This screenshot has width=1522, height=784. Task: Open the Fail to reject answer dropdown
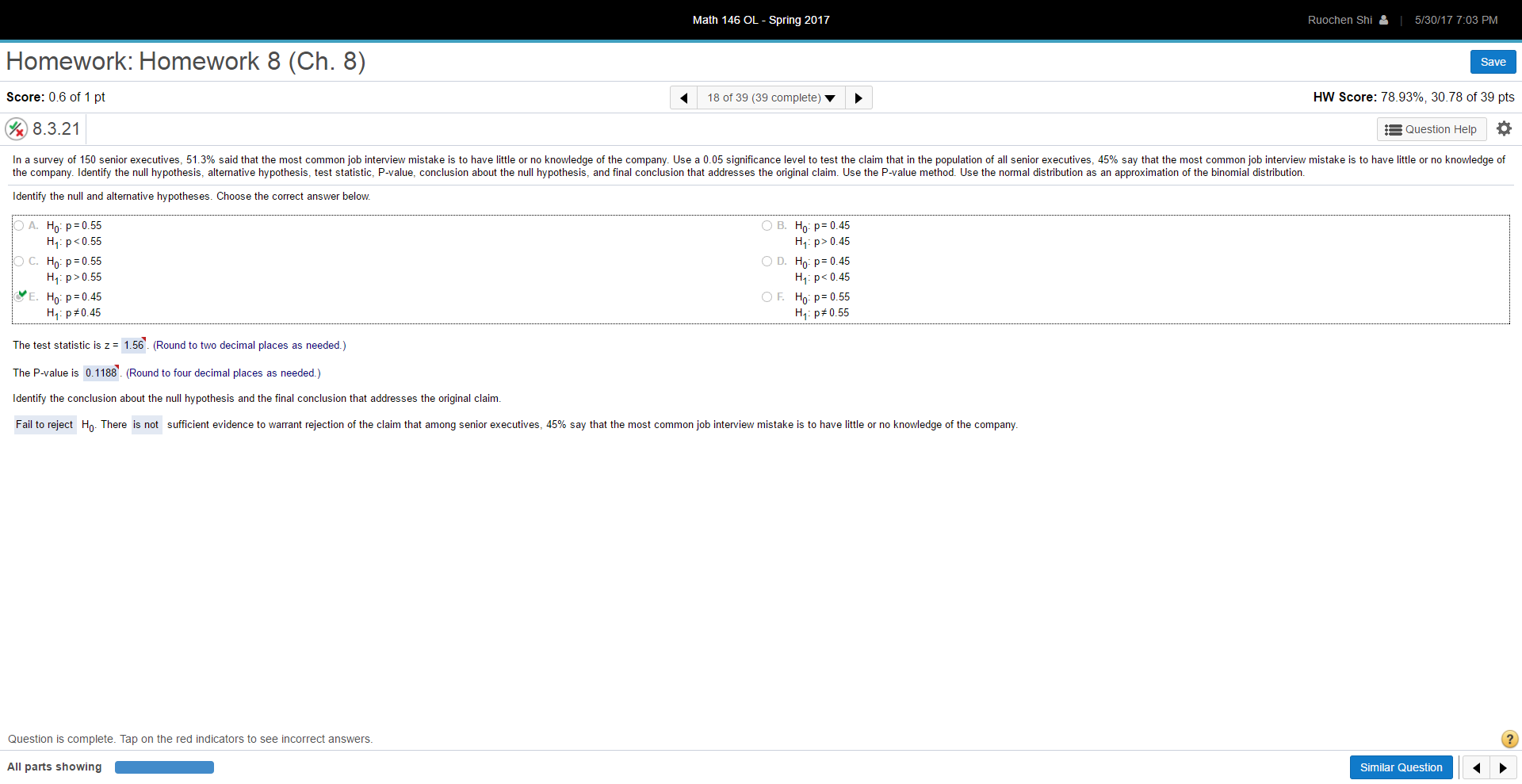point(44,424)
